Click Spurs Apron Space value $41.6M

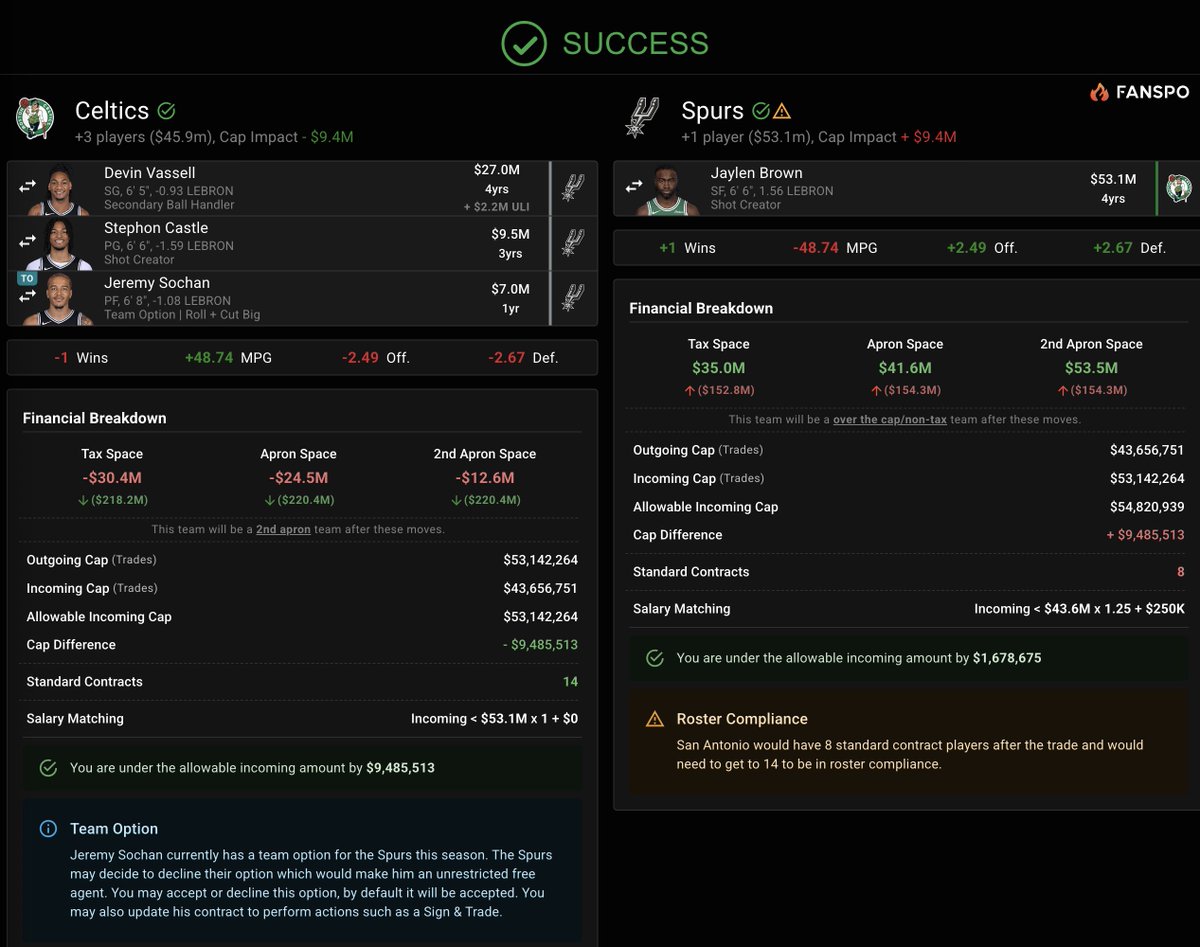[905, 368]
